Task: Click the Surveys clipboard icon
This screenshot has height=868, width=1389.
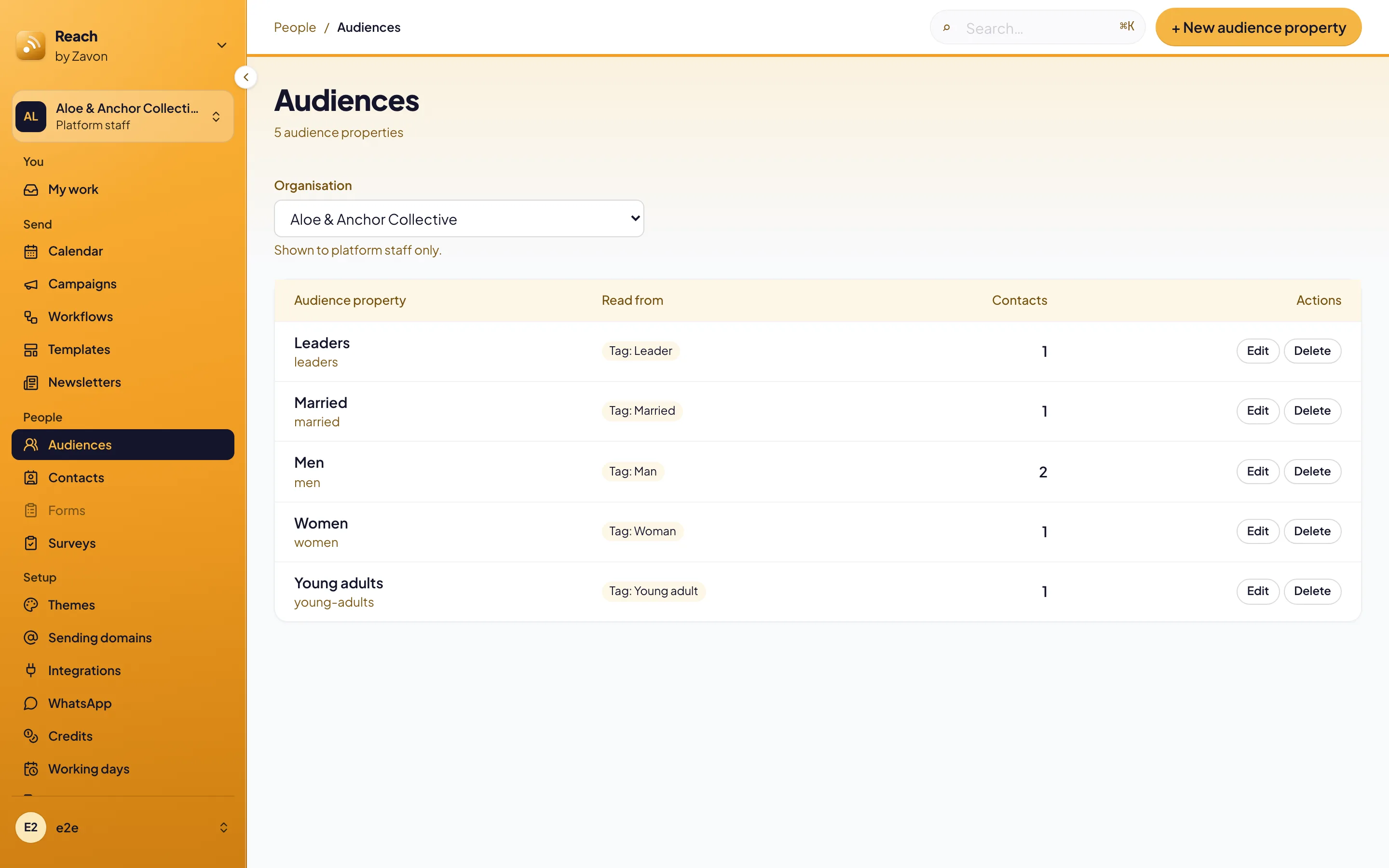Action: click(31, 543)
